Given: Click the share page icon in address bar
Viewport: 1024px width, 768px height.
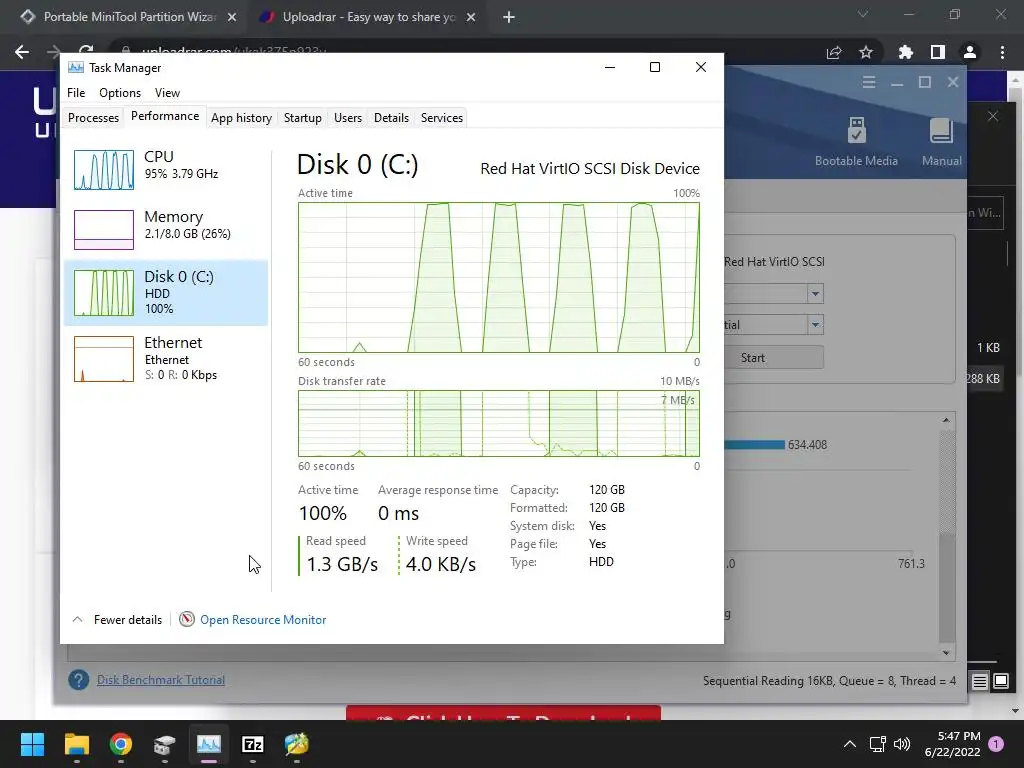Looking at the screenshot, I should pyautogui.click(x=834, y=52).
